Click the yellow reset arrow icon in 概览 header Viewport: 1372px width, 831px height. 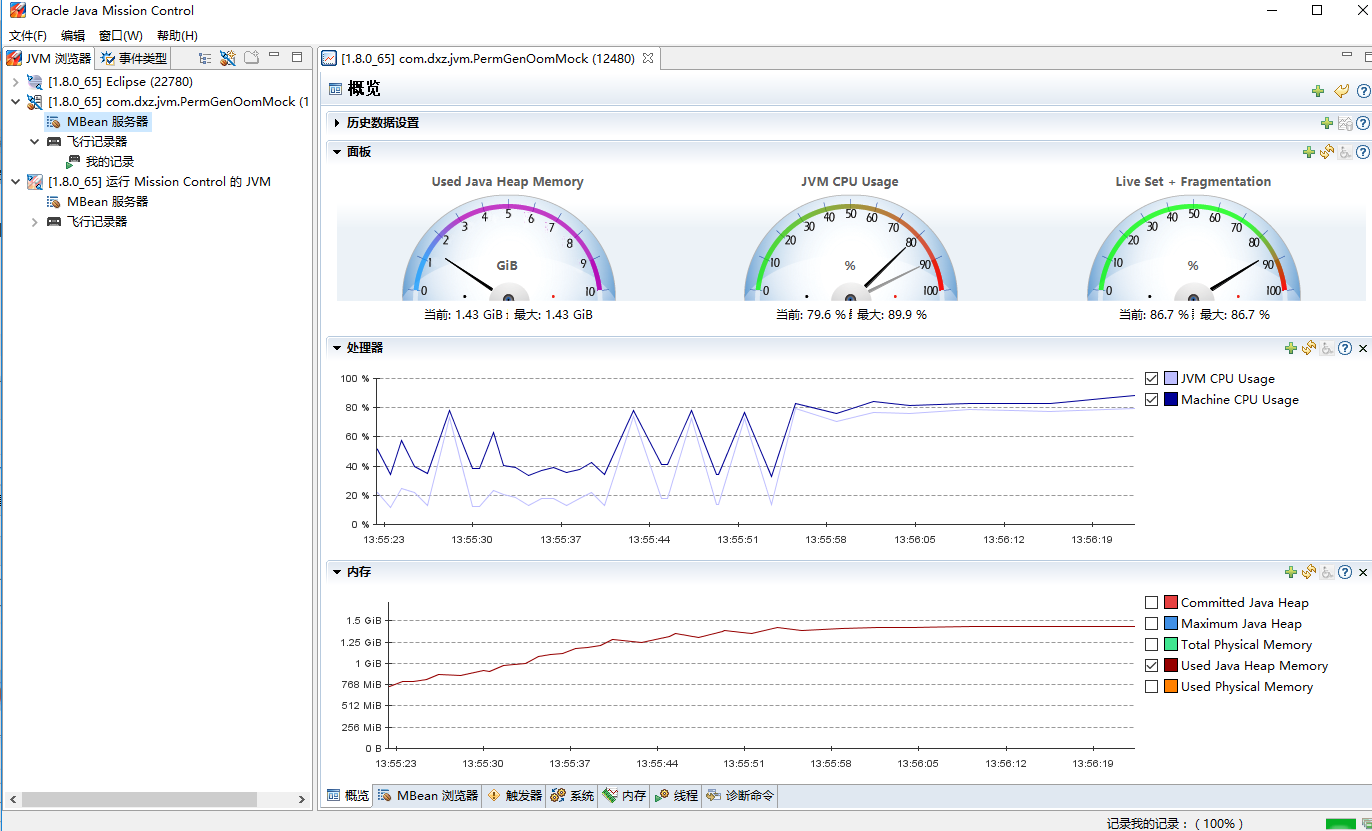1342,91
